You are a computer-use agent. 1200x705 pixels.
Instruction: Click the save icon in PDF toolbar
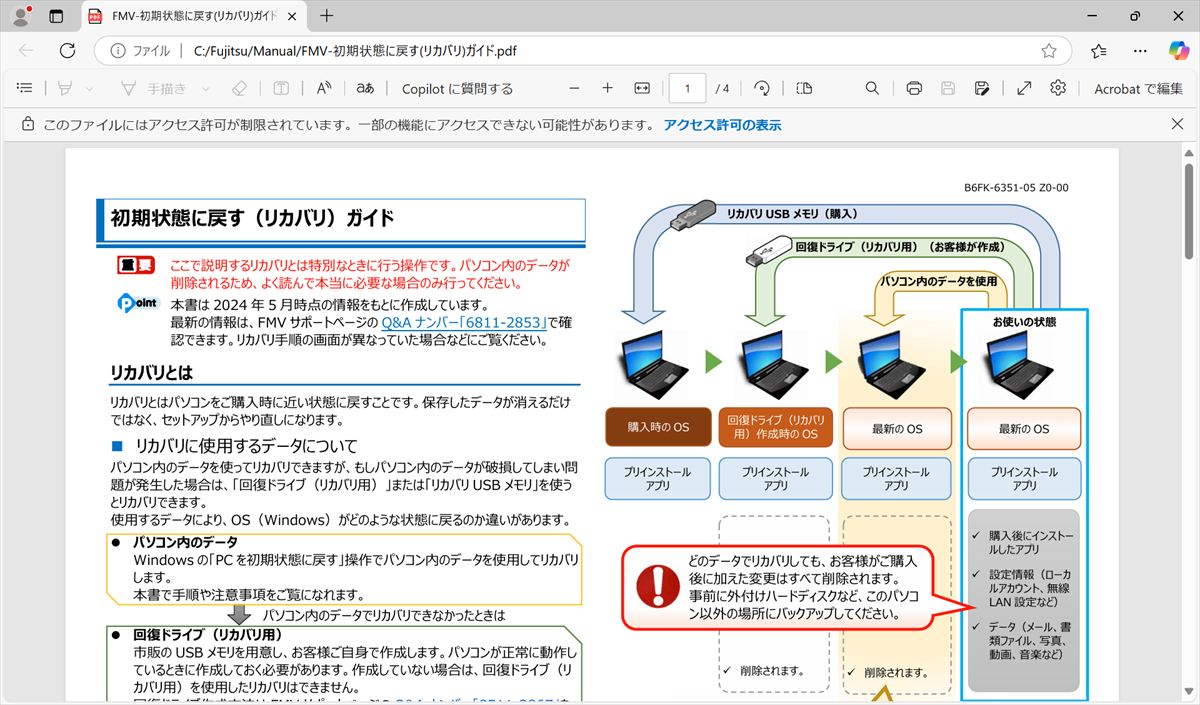coord(947,88)
